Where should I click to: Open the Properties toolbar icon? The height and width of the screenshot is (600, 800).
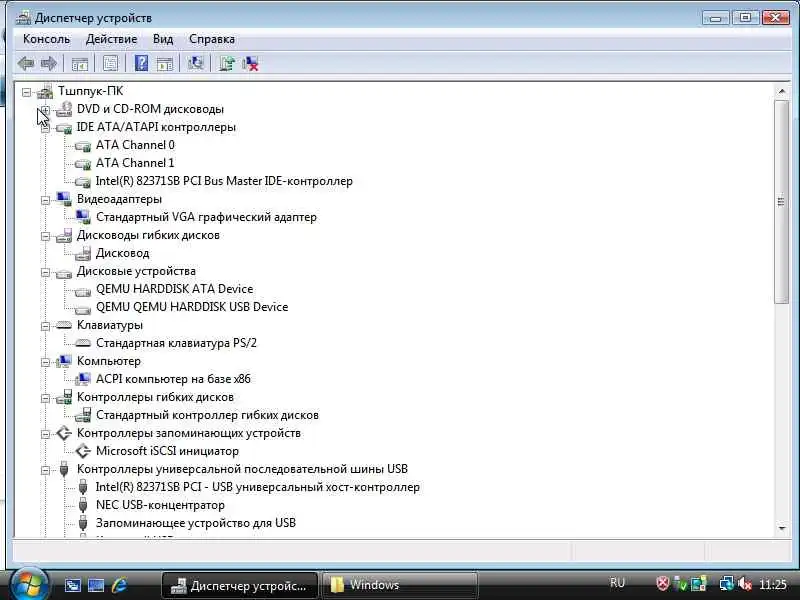[x=110, y=64]
